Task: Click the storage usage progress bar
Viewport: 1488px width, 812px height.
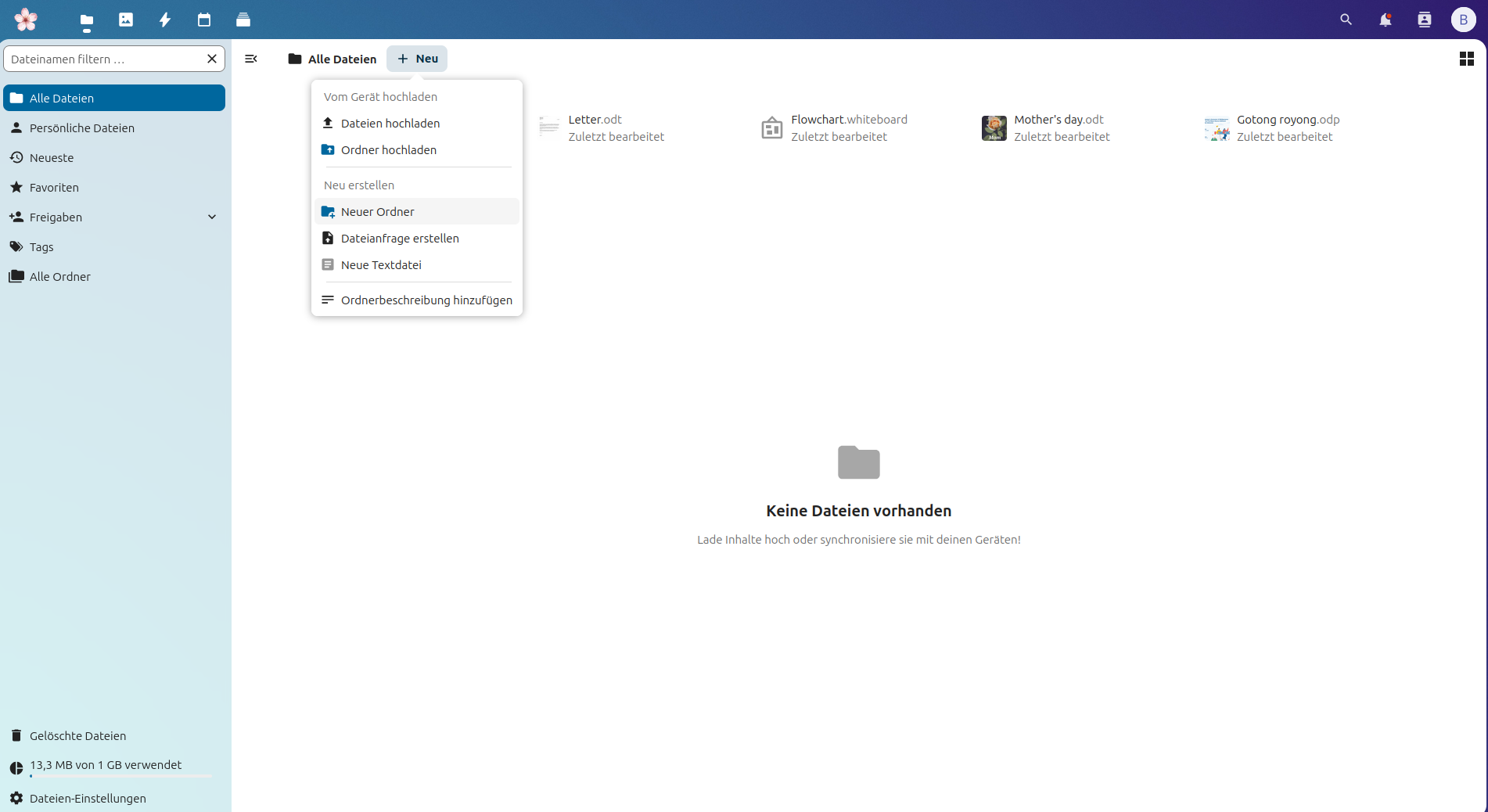Action: coord(120,776)
